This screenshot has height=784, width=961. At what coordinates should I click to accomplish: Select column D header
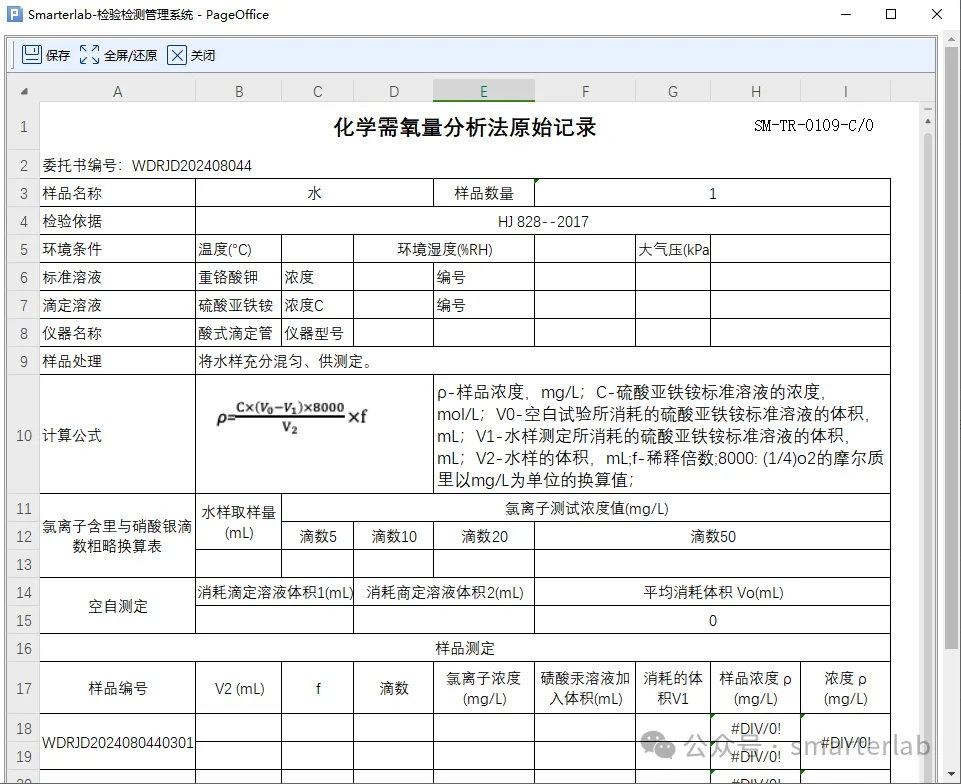coord(393,92)
